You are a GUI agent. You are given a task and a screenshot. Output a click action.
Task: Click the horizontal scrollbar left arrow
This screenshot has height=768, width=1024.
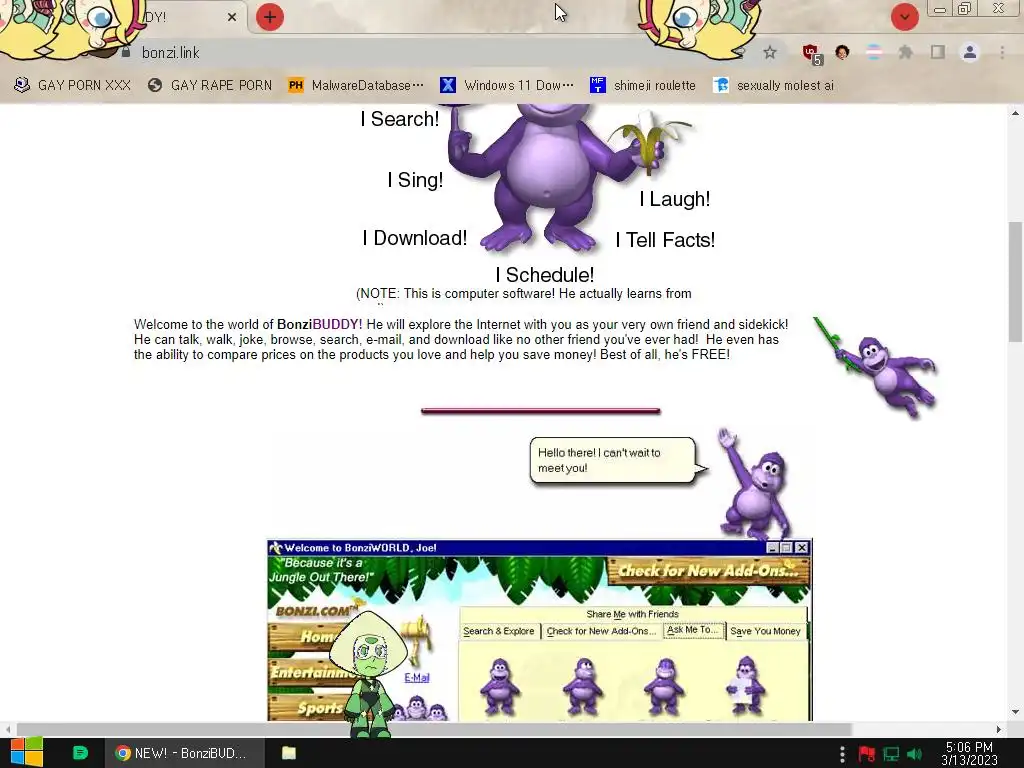pos(7,729)
